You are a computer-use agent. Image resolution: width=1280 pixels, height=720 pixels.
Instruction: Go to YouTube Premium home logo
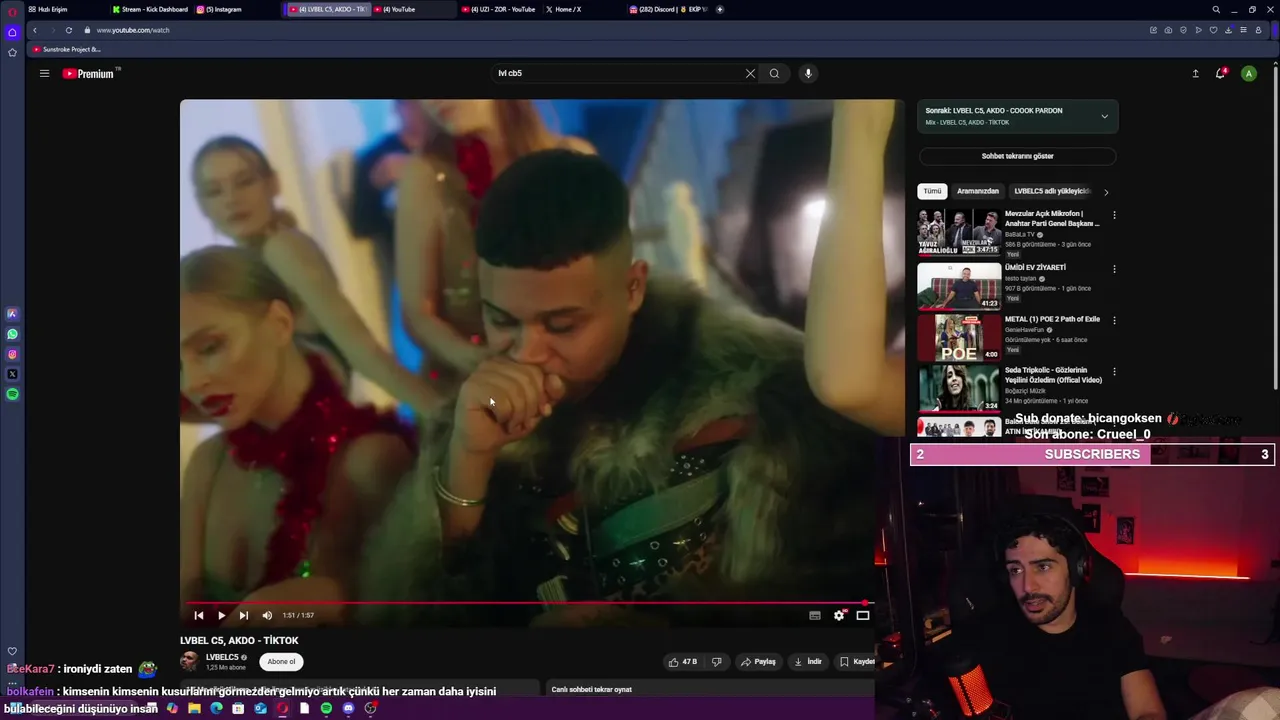[89, 73]
